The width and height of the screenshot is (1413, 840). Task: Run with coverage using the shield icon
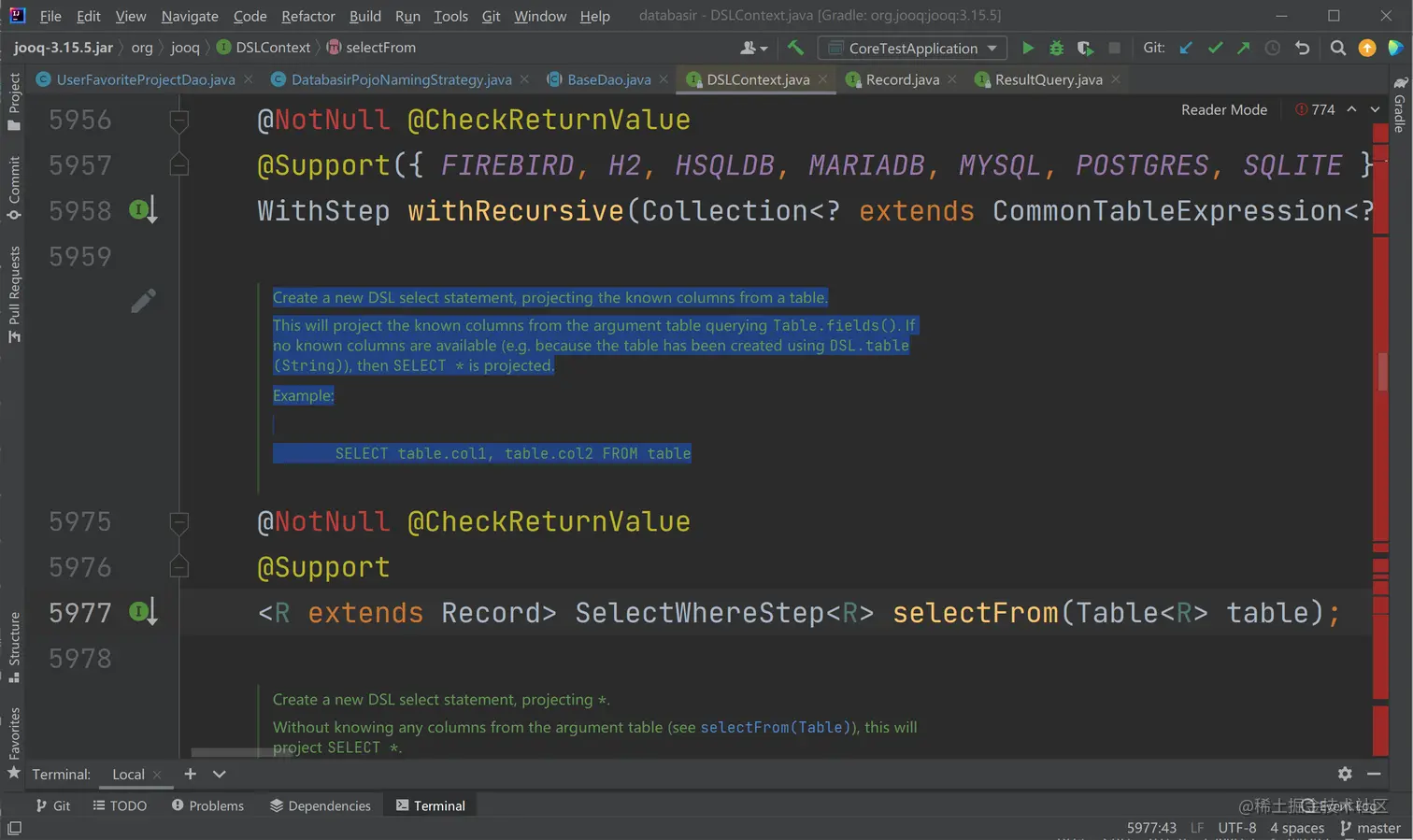pyautogui.click(x=1085, y=48)
